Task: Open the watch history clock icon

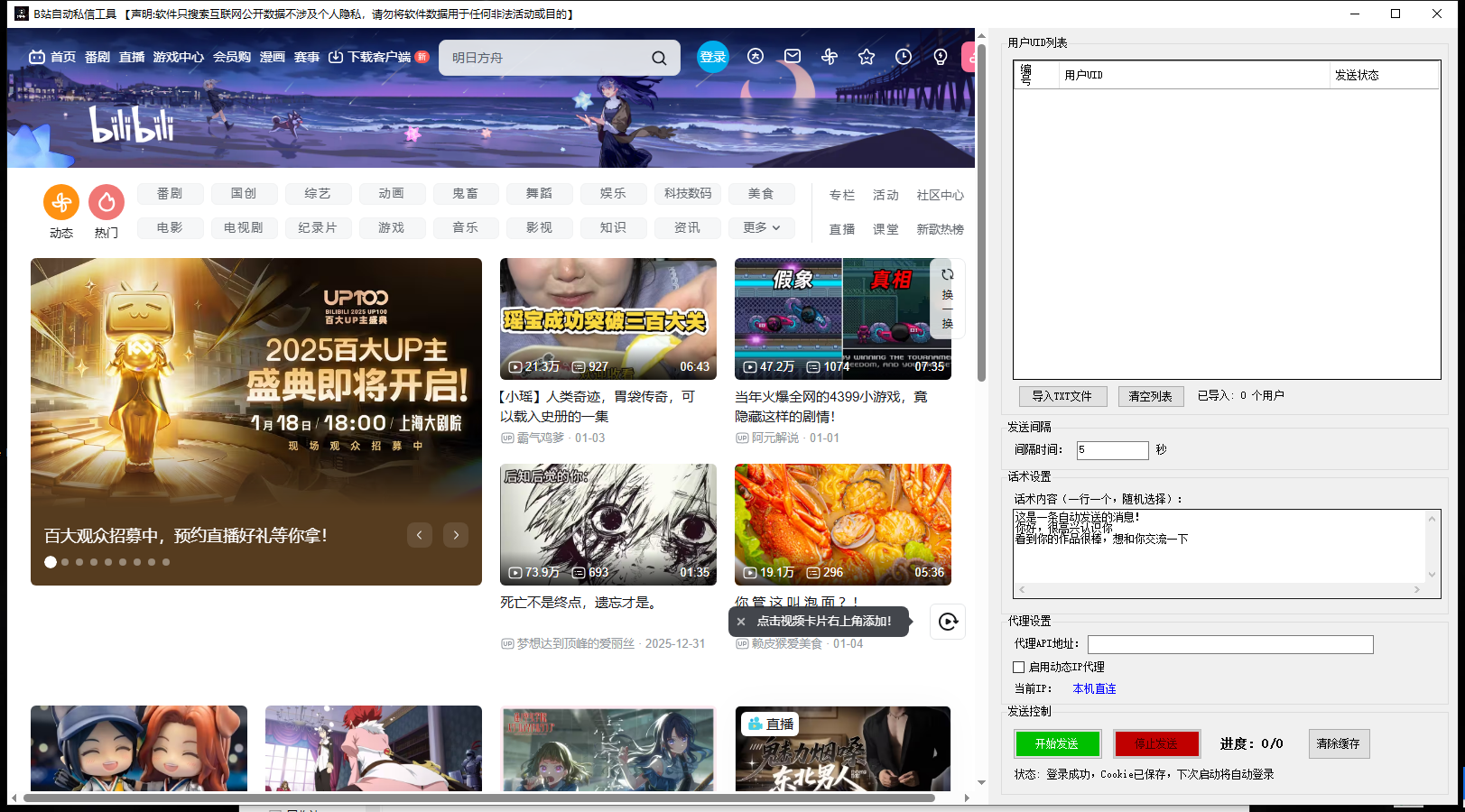Action: pyautogui.click(x=904, y=57)
